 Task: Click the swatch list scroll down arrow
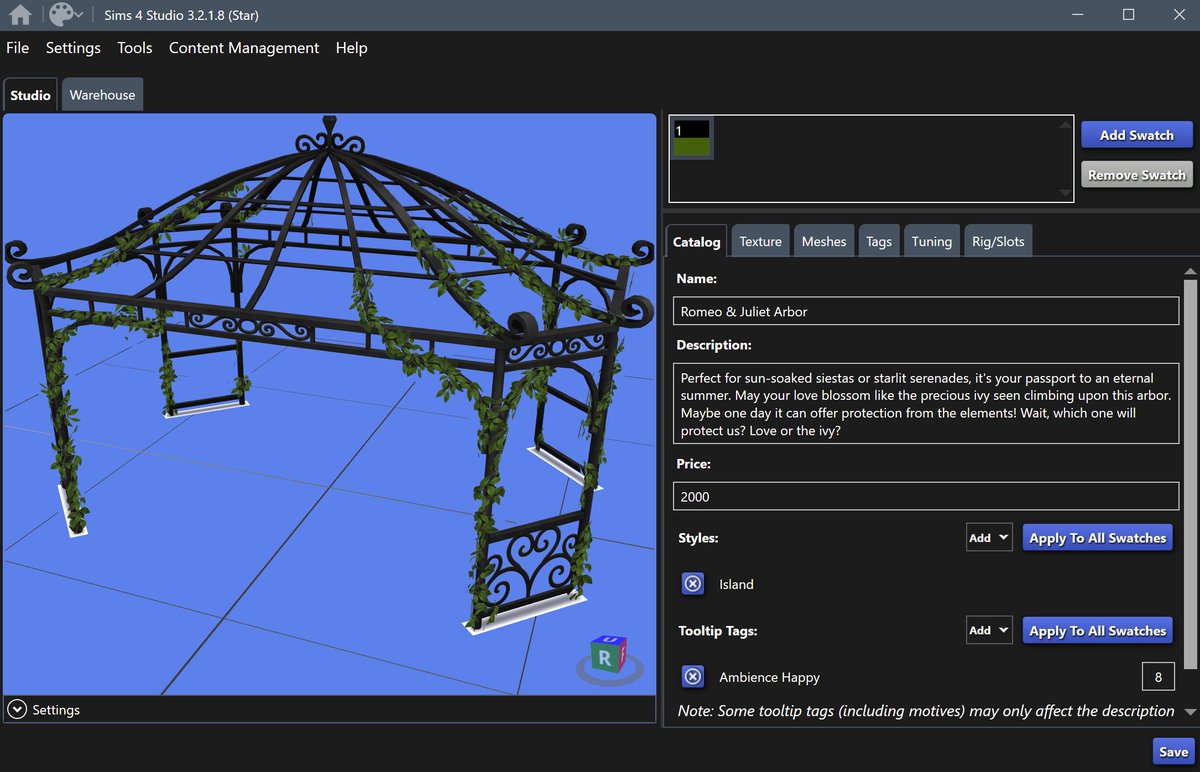(1066, 192)
